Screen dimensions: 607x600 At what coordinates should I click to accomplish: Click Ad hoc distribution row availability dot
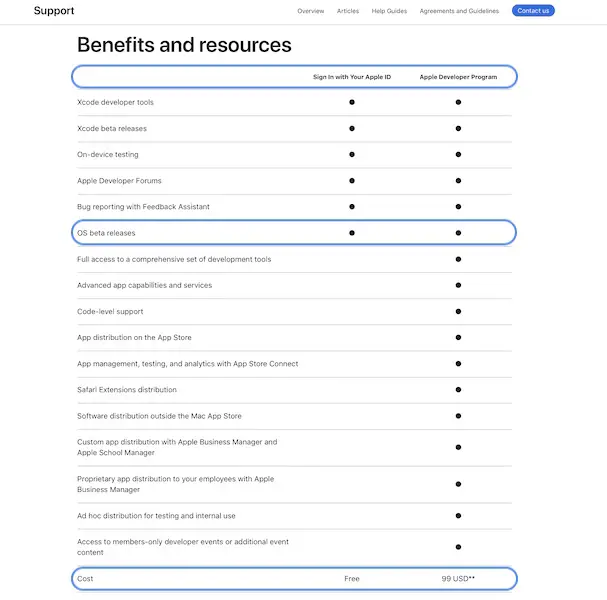tap(458, 516)
